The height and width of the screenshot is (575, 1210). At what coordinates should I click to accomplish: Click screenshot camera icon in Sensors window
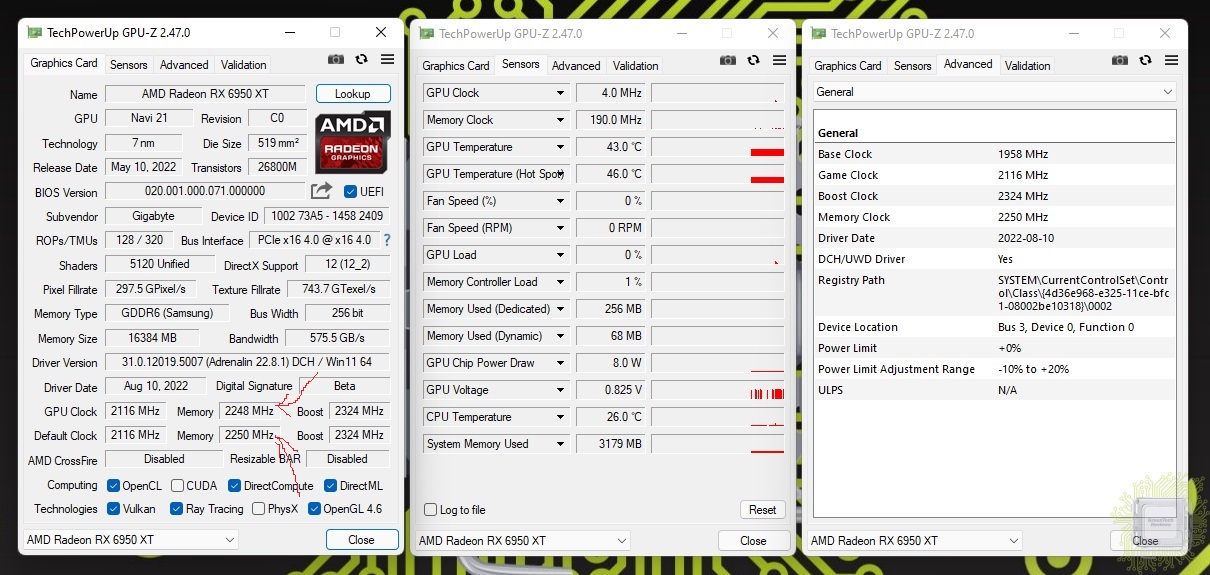tap(728, 61)
